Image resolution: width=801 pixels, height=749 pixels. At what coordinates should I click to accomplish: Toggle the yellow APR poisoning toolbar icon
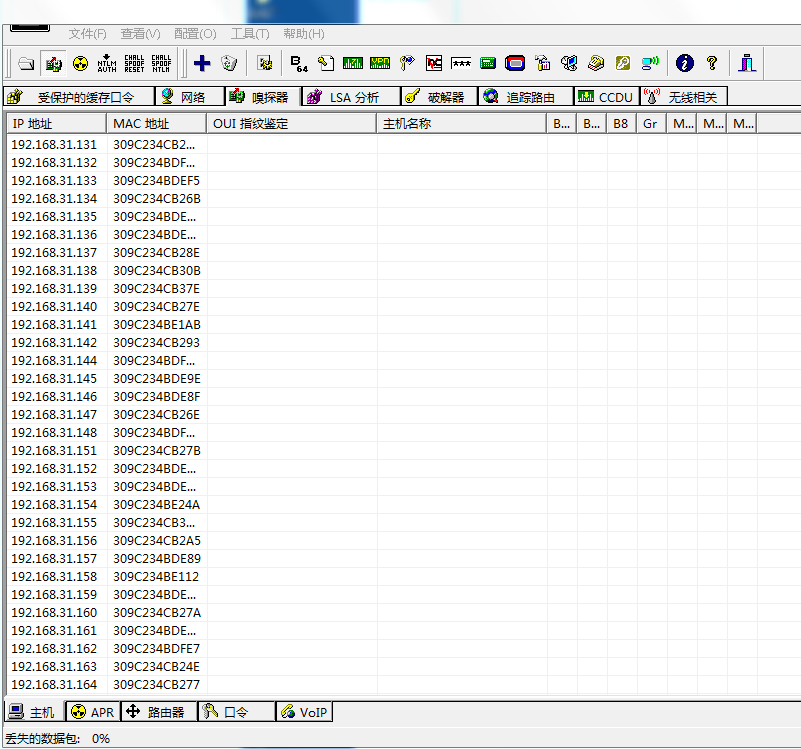coord(80,63)
